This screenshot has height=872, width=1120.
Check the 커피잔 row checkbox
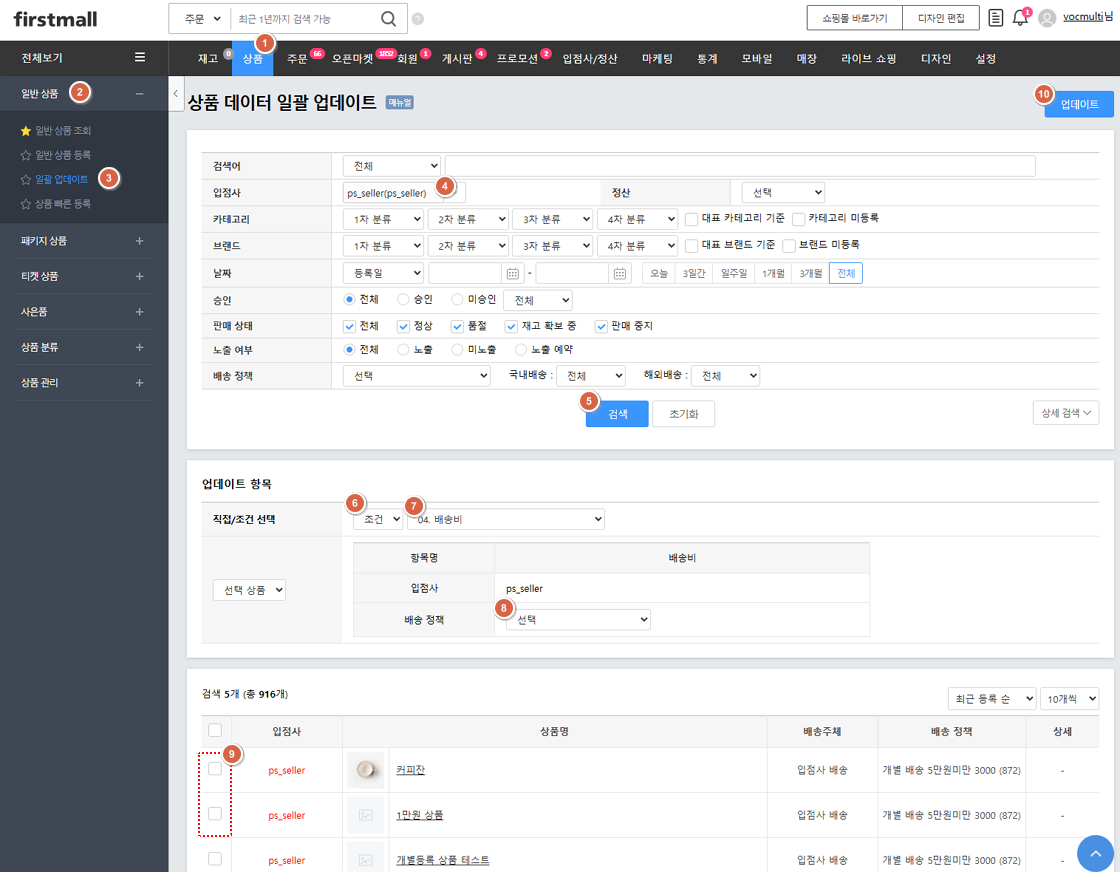pyautogui.click(x=215, y=768)
